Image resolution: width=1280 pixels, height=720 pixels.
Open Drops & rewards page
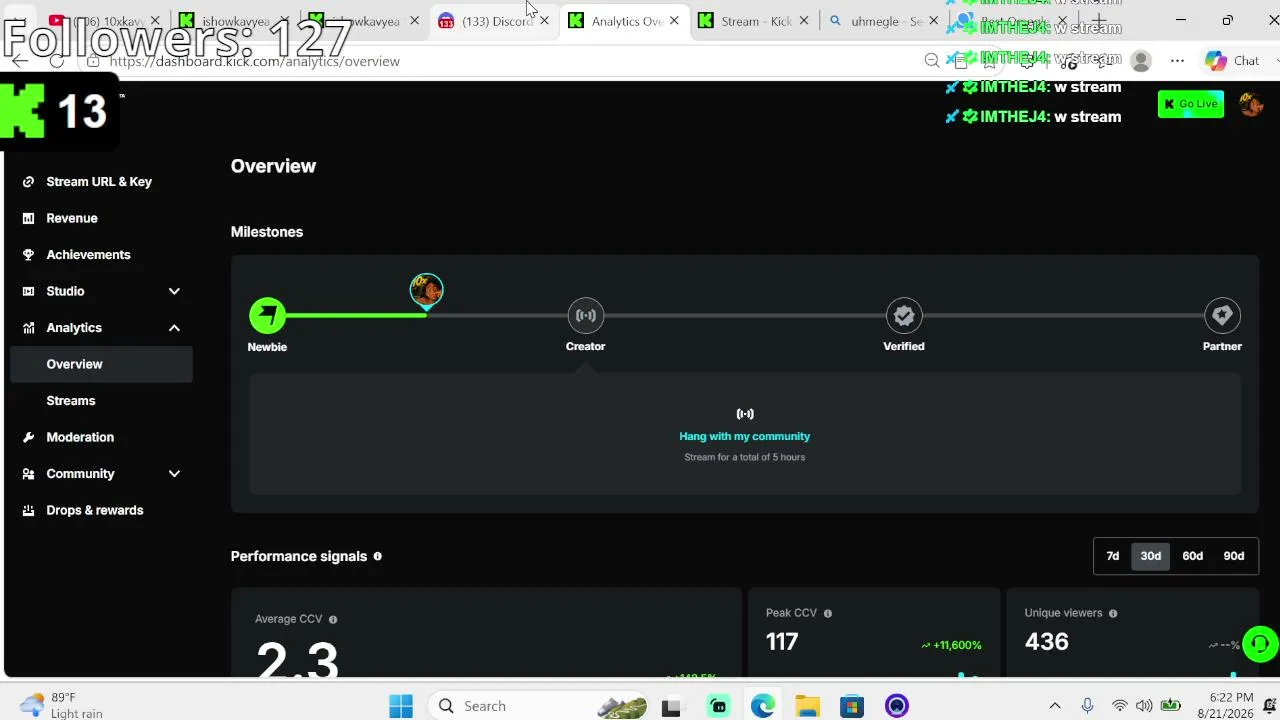pyautogui.click(x=95, y=510)
